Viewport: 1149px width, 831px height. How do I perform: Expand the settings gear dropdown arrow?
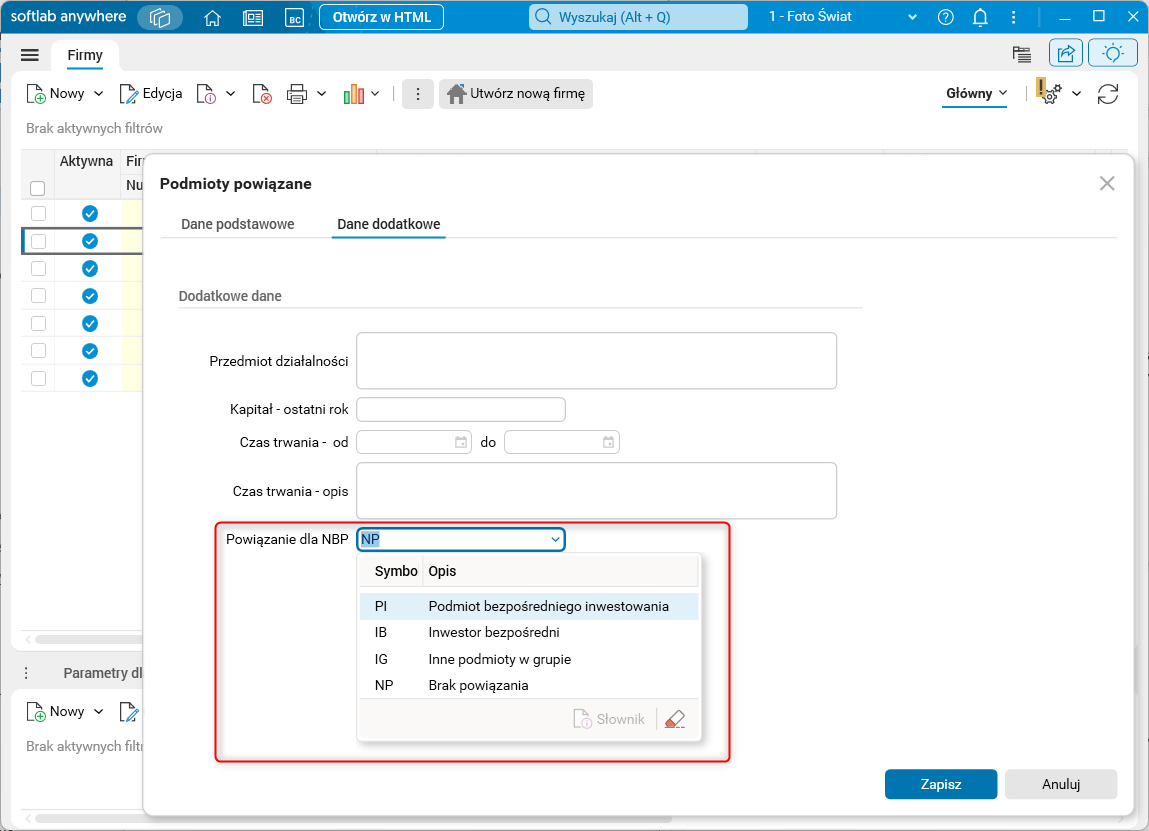click(1076, 94)
